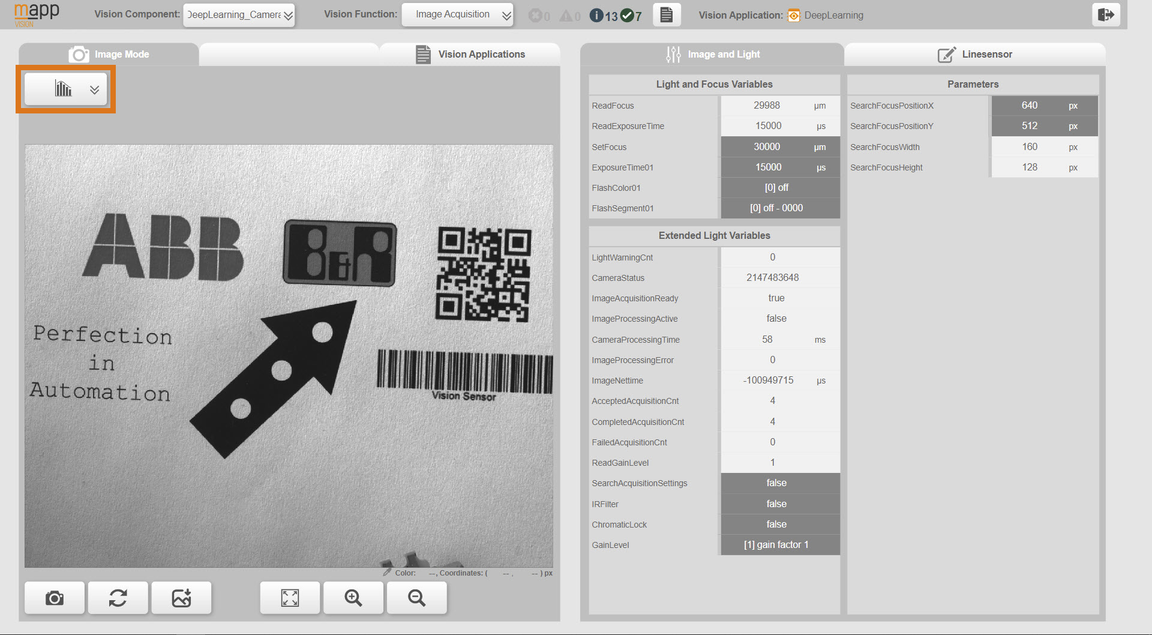Zoom in on the camera image

[x=353, y=598]
